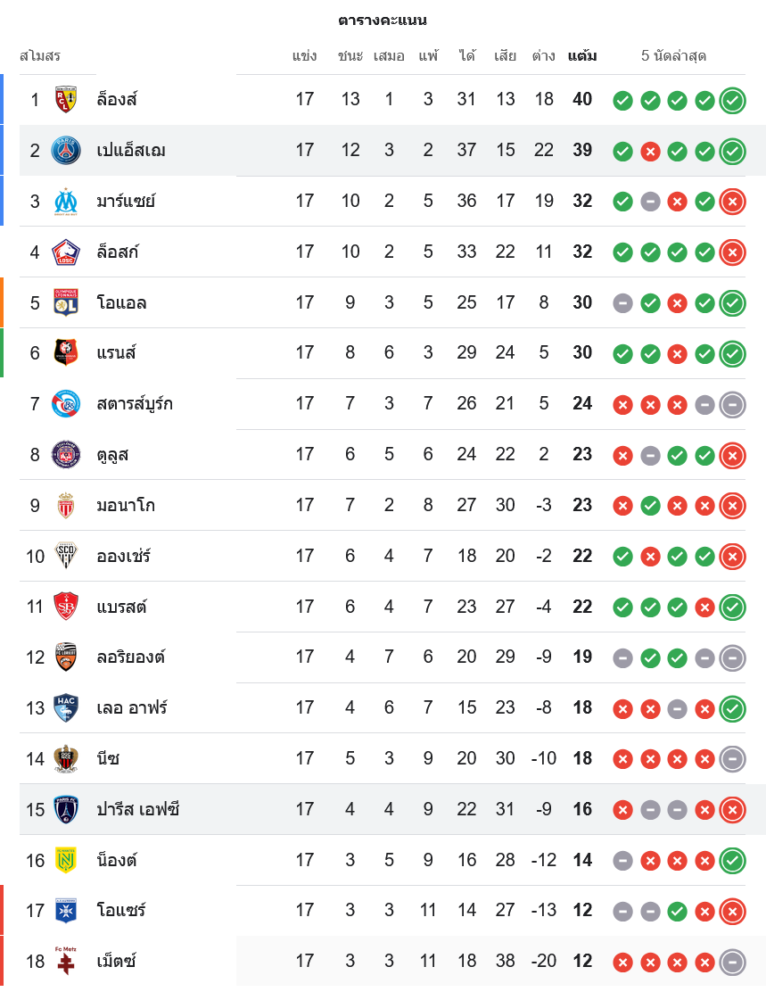Click the Marseille club logo
The image size is (766, 1000).
(65, 201)
